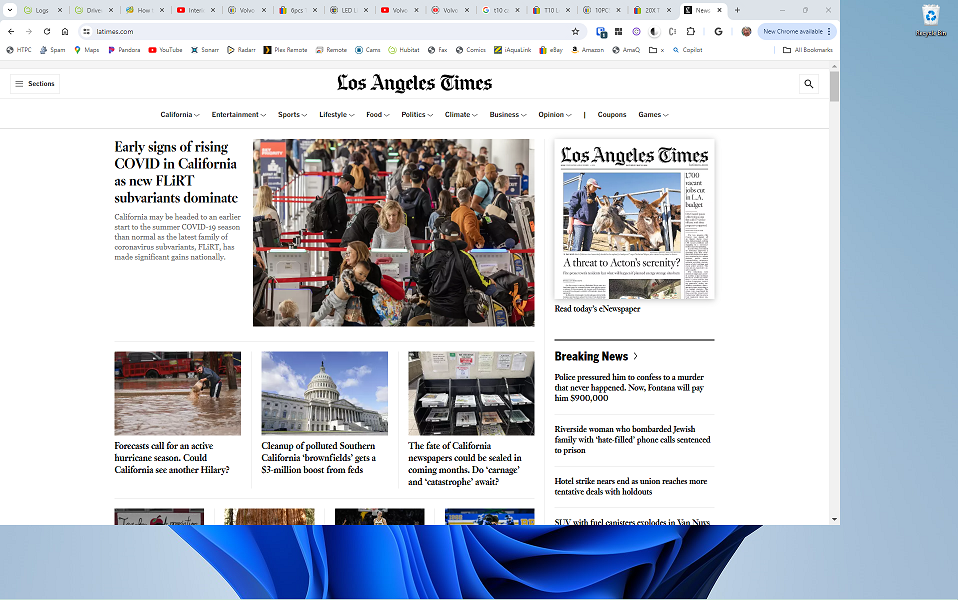The height and width of the screenshot is (600, 958).
Task: Open the Amazon bookmark
Action: pos(588,50)
